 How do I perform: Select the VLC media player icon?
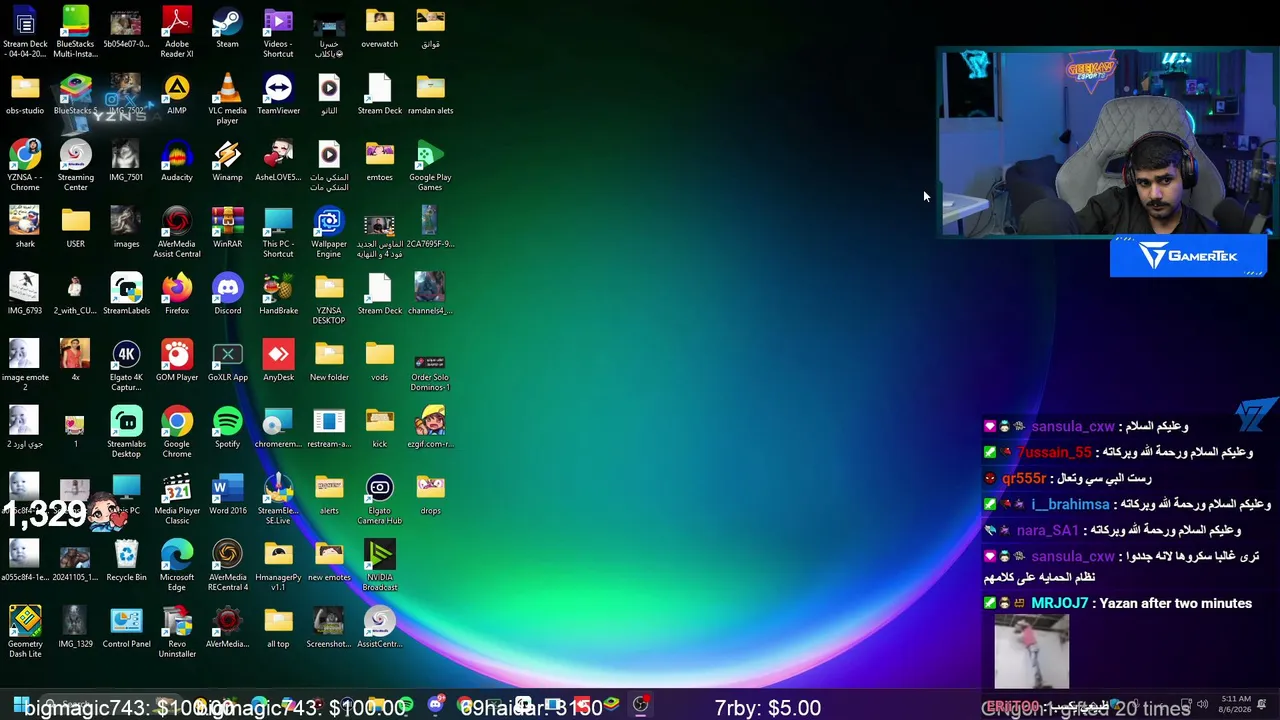(x=227, y=99)
